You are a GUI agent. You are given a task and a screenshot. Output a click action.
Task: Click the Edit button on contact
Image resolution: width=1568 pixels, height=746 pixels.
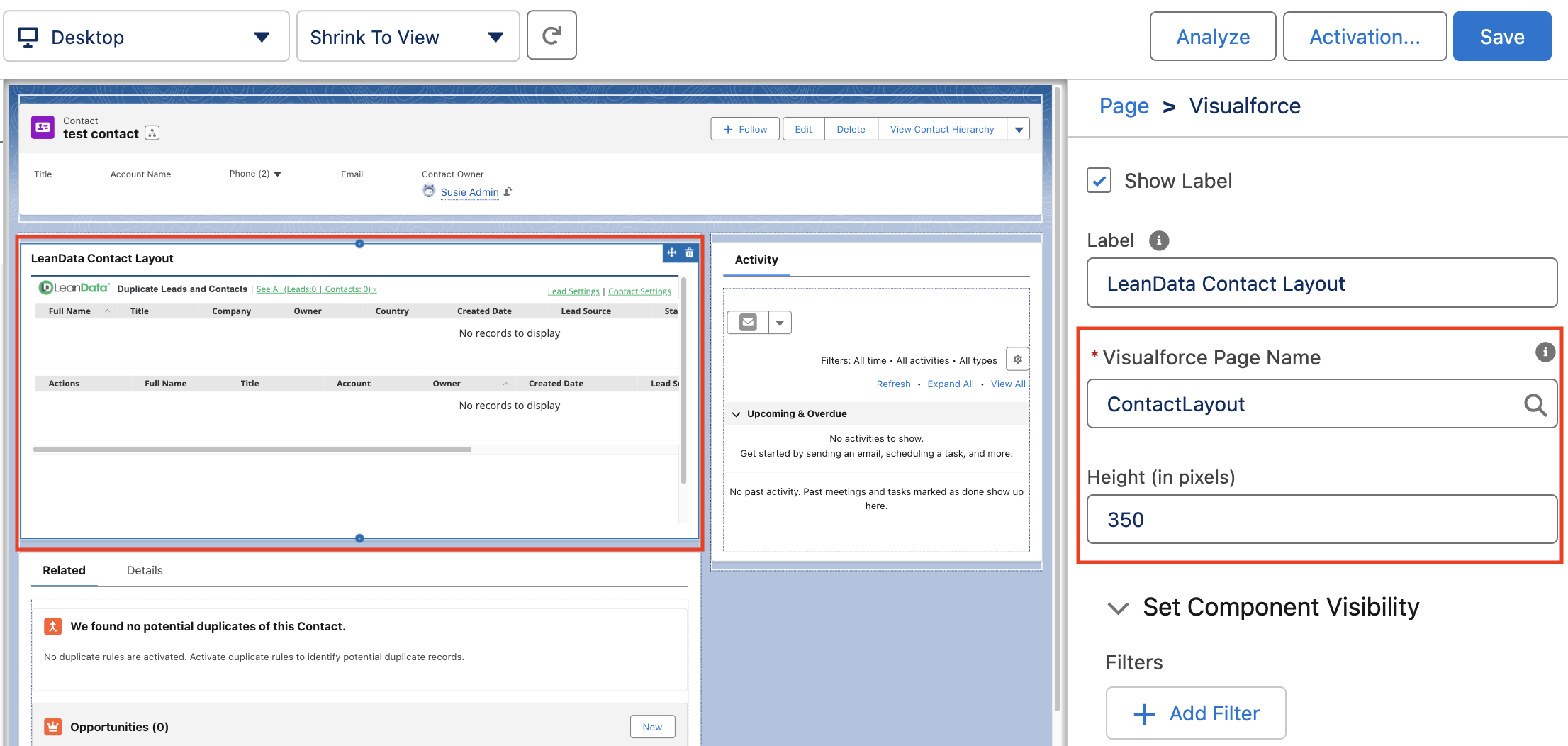click(803, 129)
